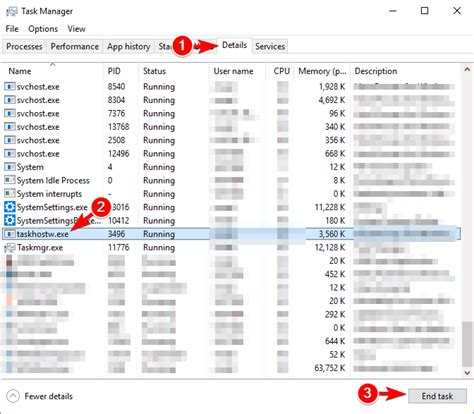
Task: Click icon of svchost.exe with PID 13768
Action: (10, 127)
